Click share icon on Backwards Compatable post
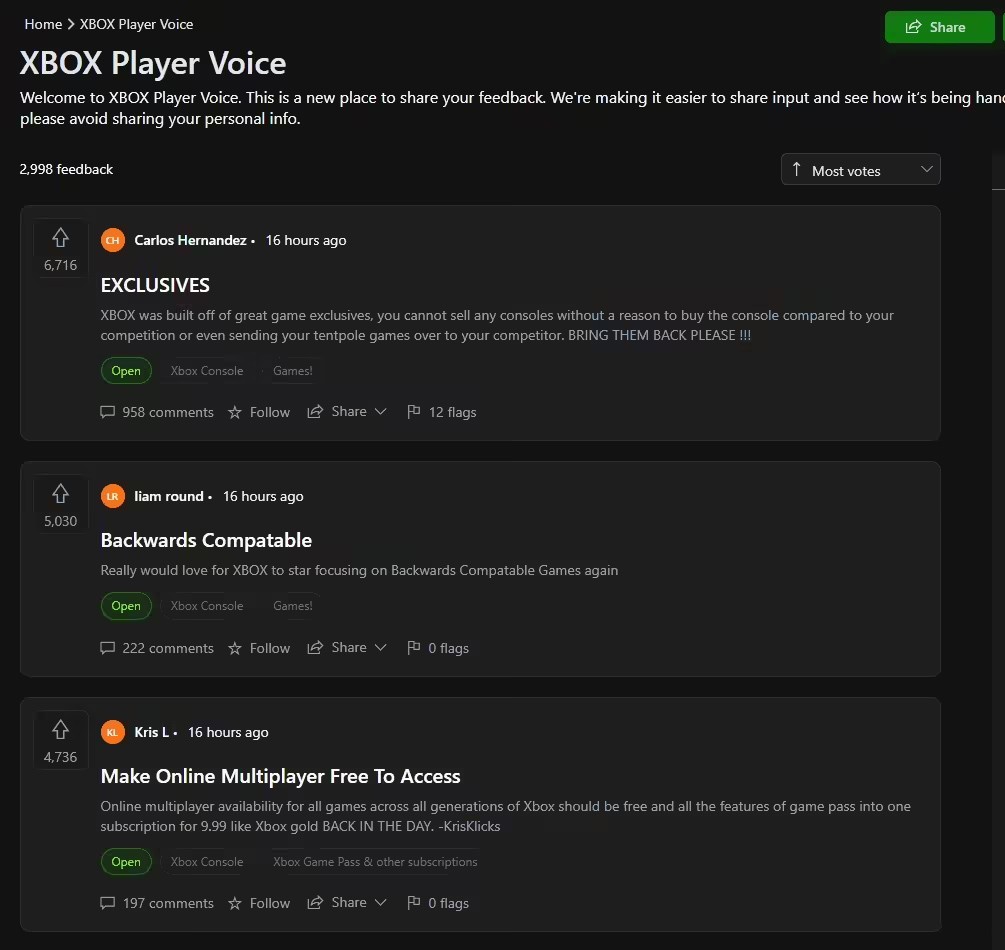This screenshot has width=1005, height=950. coord(315,647)
